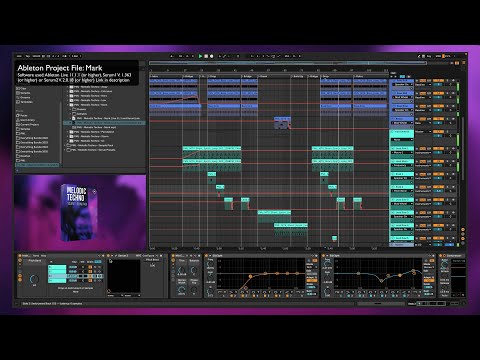Click the Instrument Rack macro knob
The height and width of the screenshot is (360, 480).
(x=34, y=279)
